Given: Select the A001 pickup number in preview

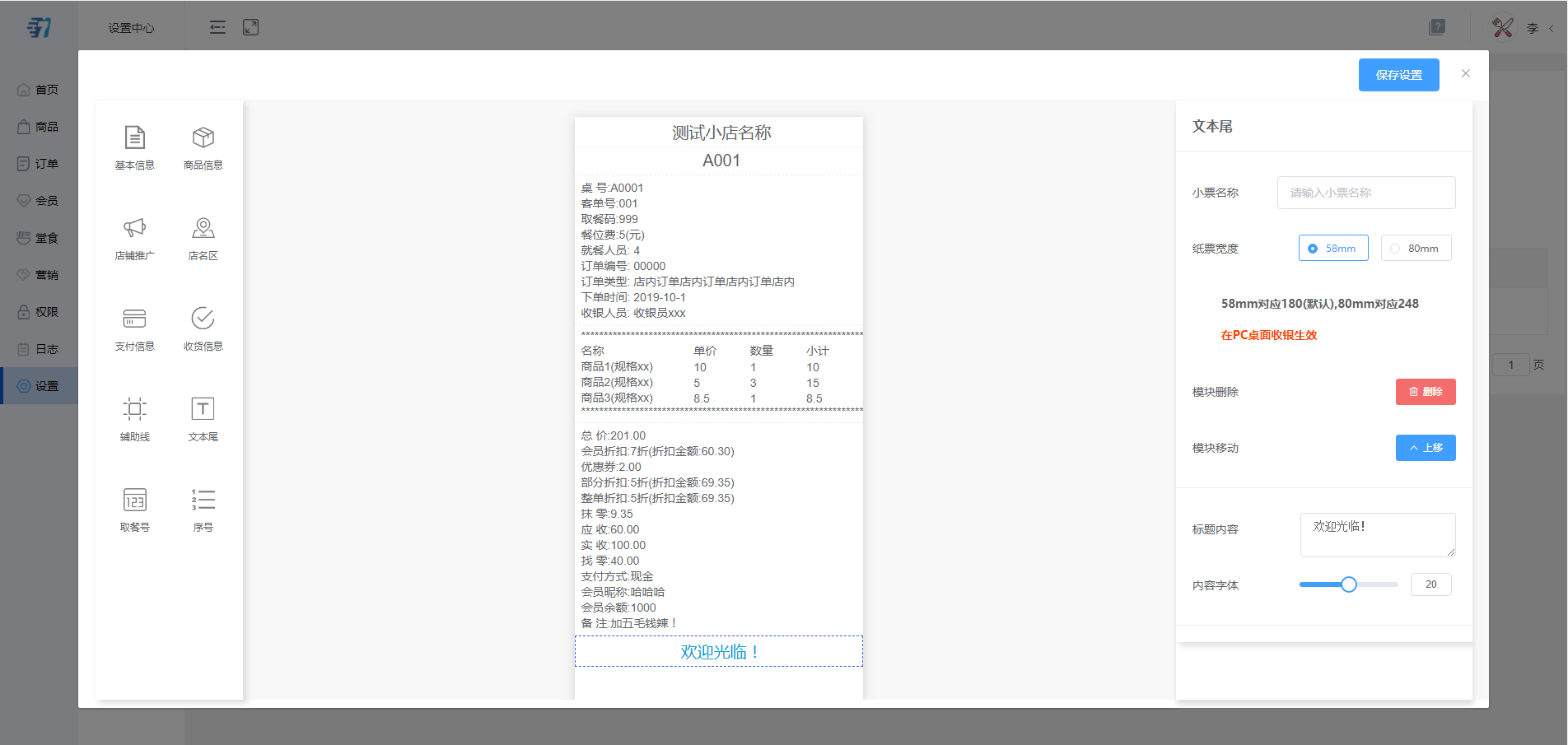Looking at the screenshot, I should [x=721, y=161].
